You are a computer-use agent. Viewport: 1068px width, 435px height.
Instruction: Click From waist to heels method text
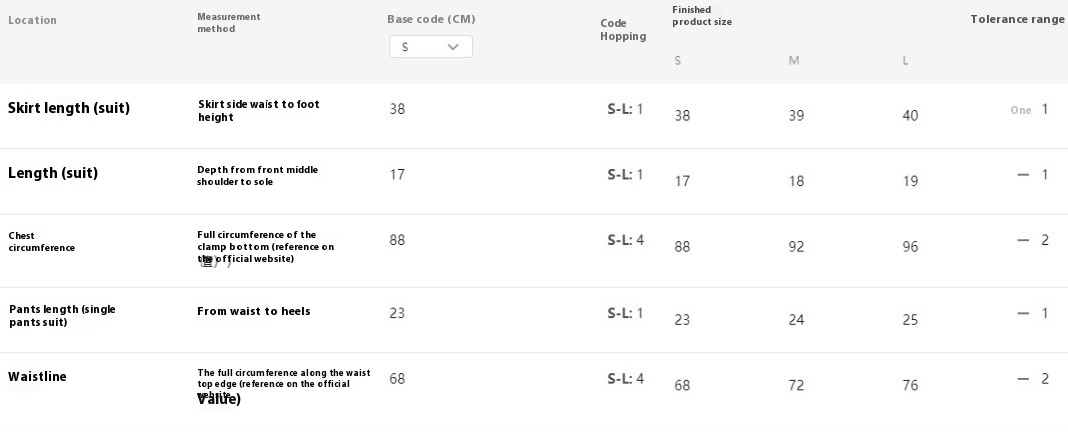pos(253,311)
